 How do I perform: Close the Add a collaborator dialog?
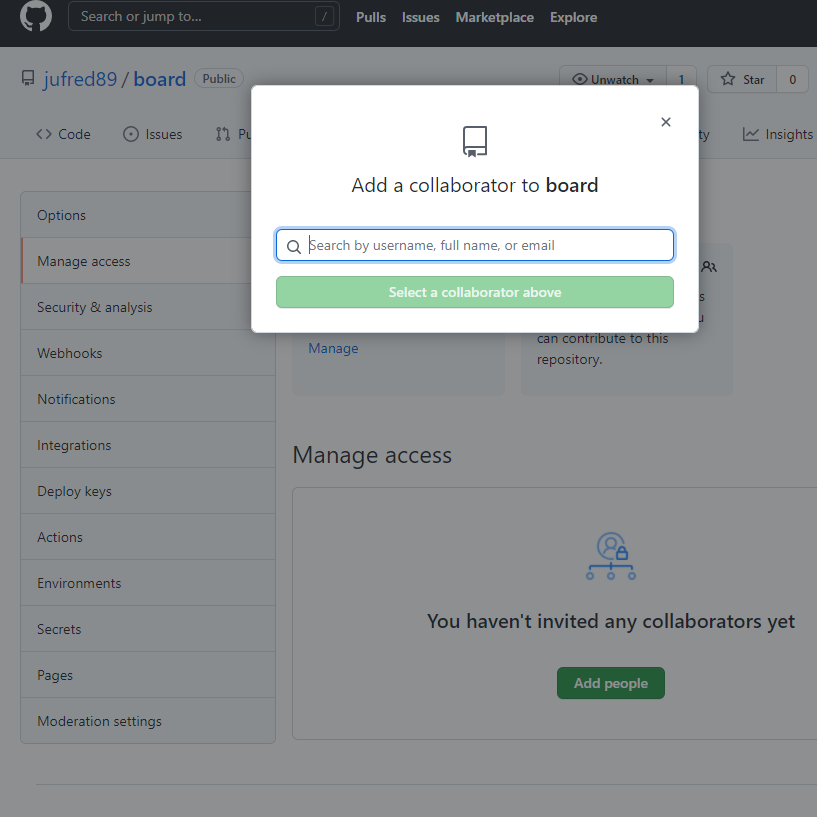[x=665, y=122]
